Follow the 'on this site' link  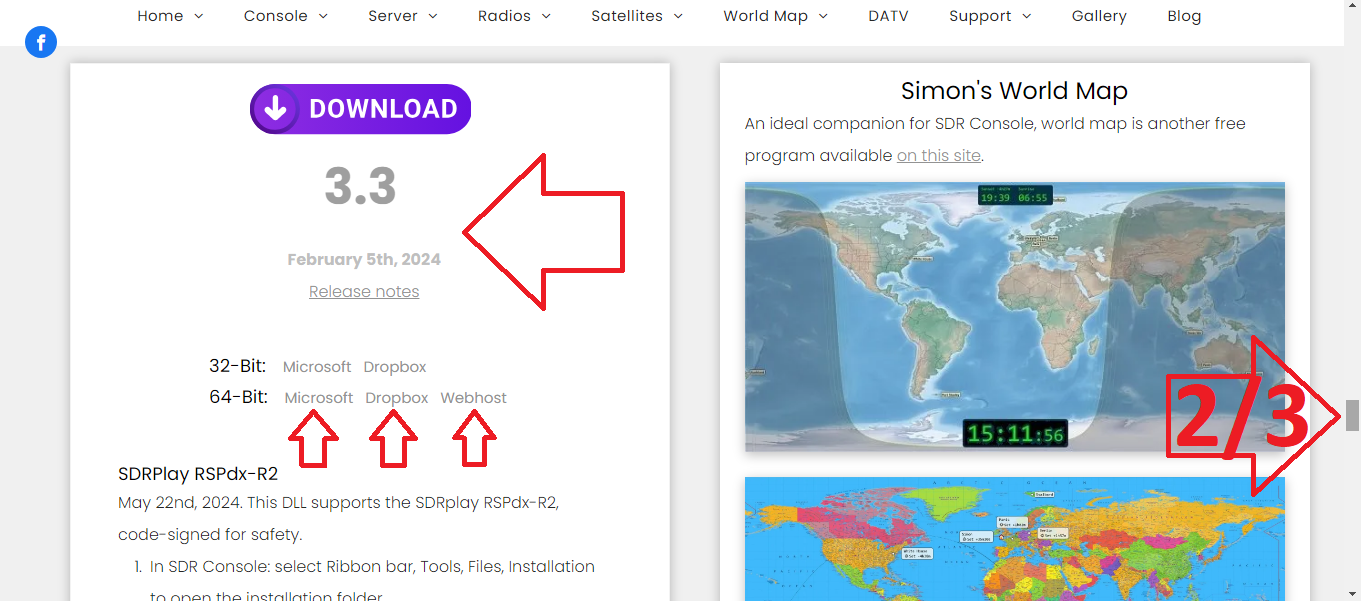(x=939, y=156)
